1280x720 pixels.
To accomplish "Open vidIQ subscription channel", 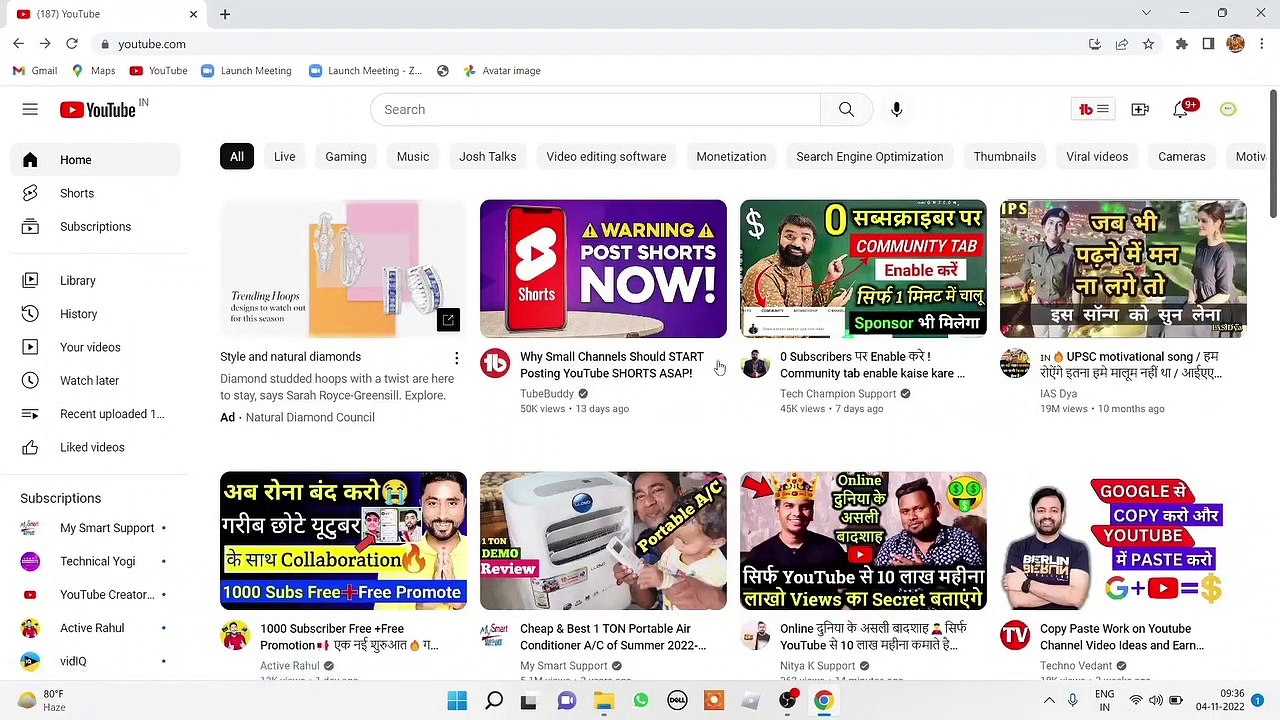I will [x=95, y=661].
